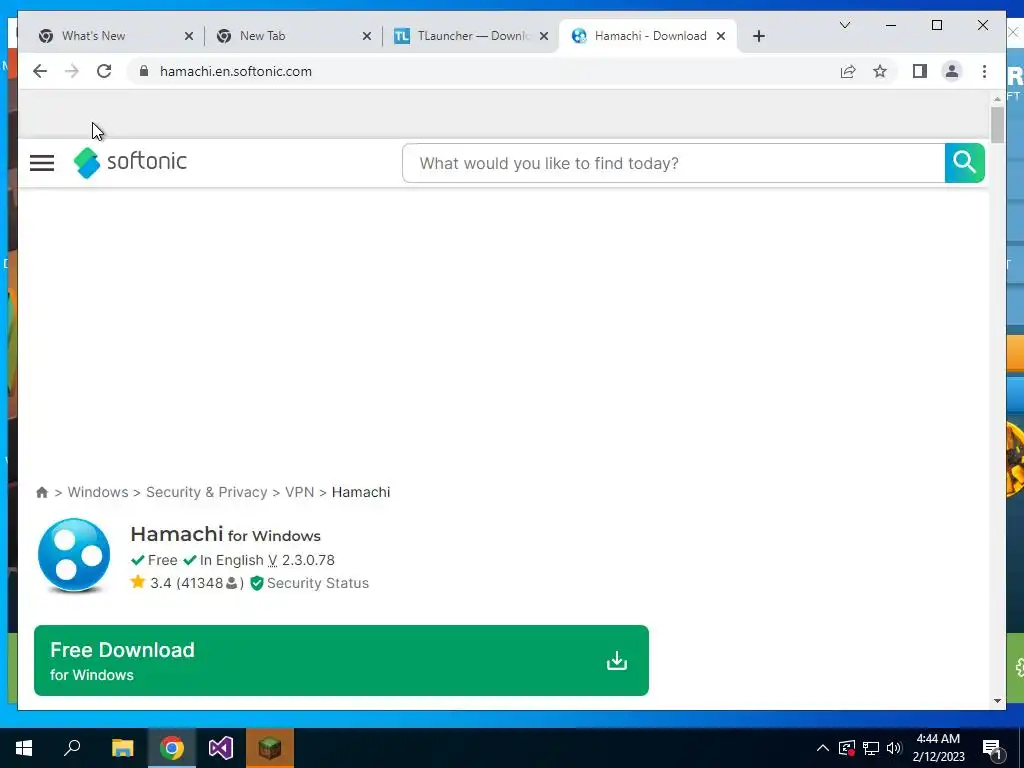Click the page scrollbar thumb
This screenshot has width=1024, height=768.
(x=997, y=124)
